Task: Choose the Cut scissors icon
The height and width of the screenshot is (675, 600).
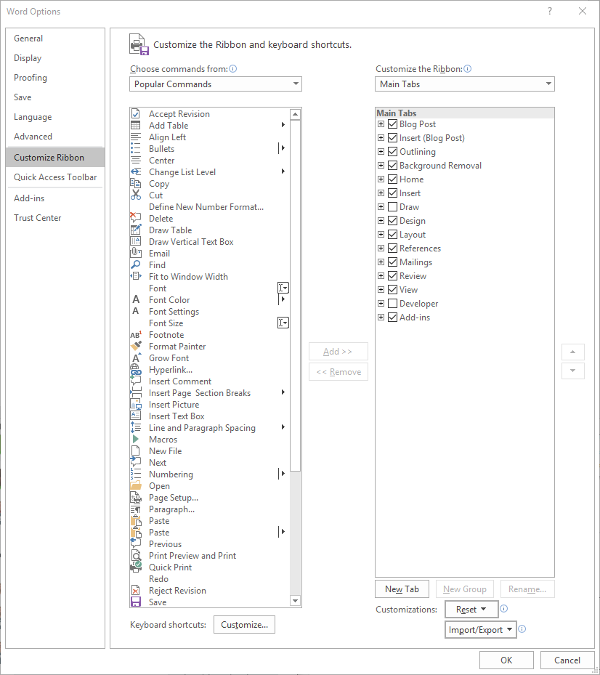Action: coord(136,195)
